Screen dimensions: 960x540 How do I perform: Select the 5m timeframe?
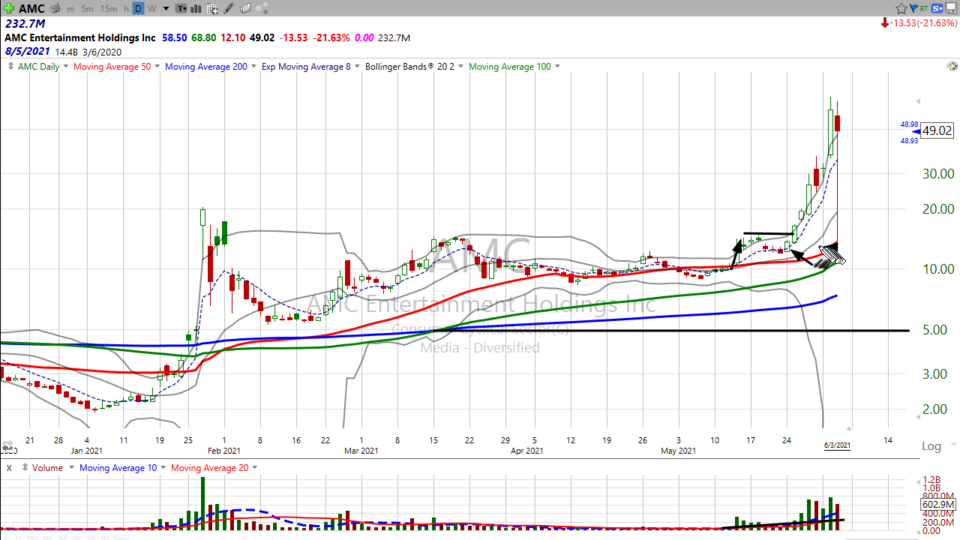pos(87,9)
